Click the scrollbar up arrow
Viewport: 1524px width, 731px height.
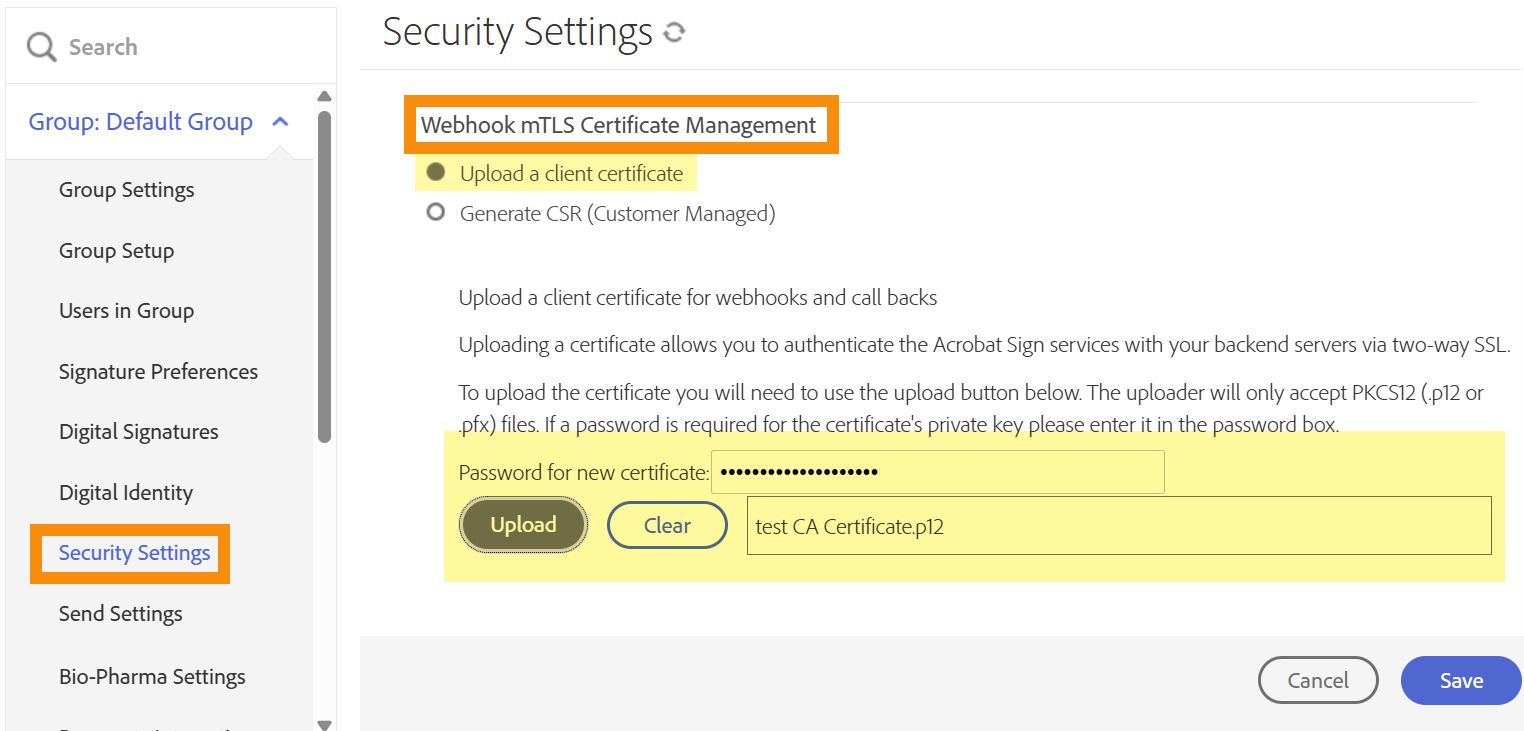tap(324, 96)
